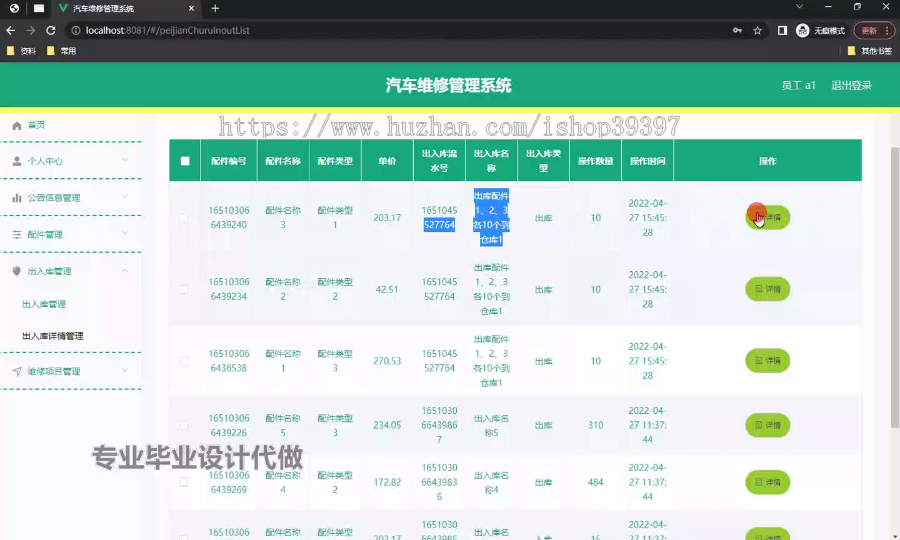Click quantity 310 cell
Viewport: 900px width, 540px height.
coord(595,425)
